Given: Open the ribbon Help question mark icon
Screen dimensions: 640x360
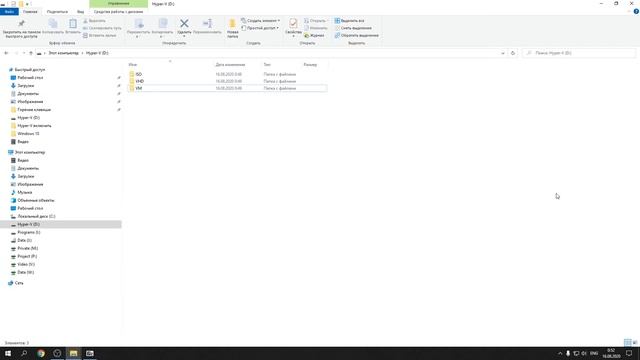Looking at the screenshot, I should pyautogui.click(x=636, y=11).
